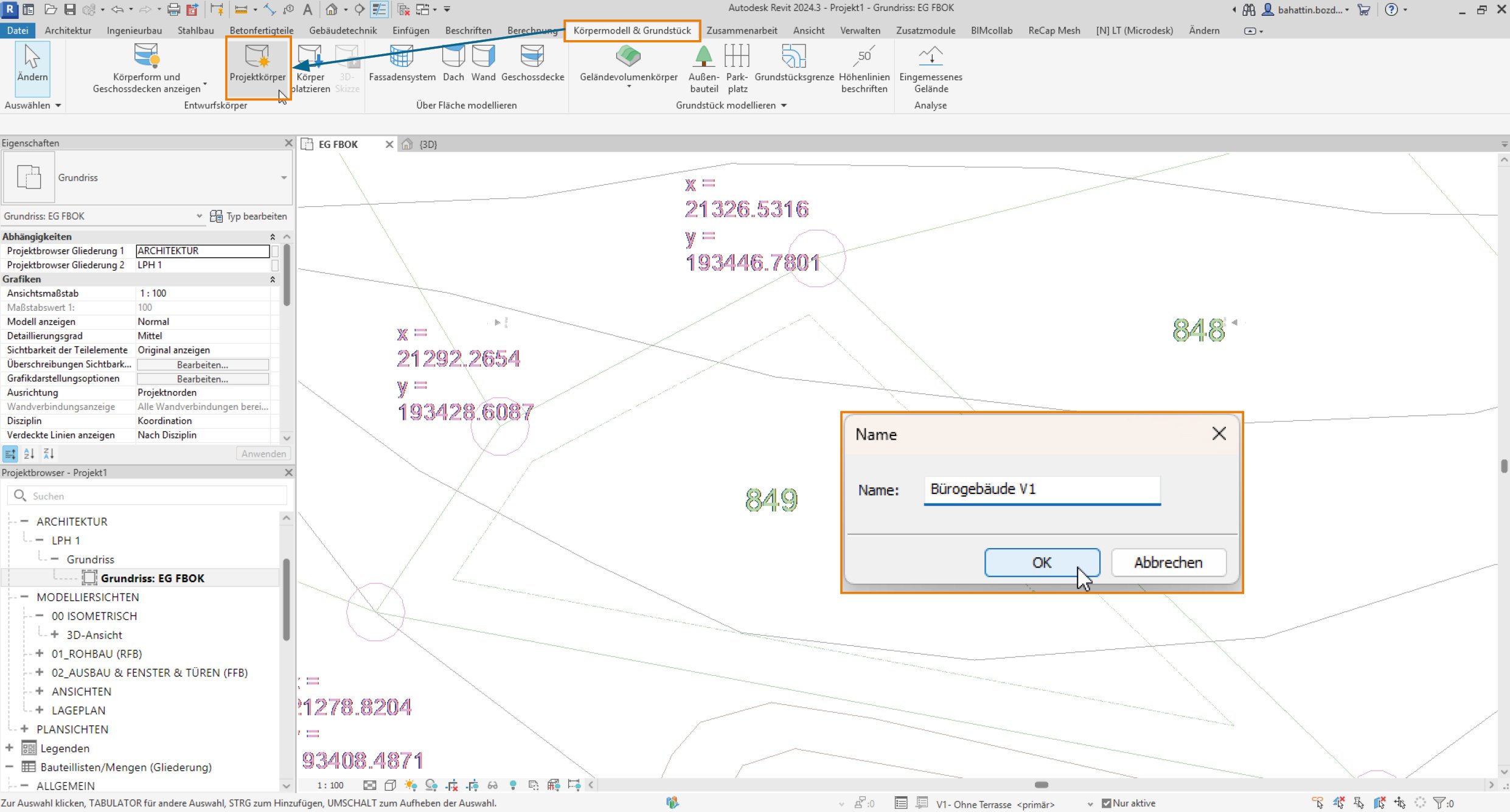Image resolution: width=1510 pixels, height=812 pixels.
Task: Click Bearbeiten for Grafikdarstellungsoptionen
Action: point(203,379)
